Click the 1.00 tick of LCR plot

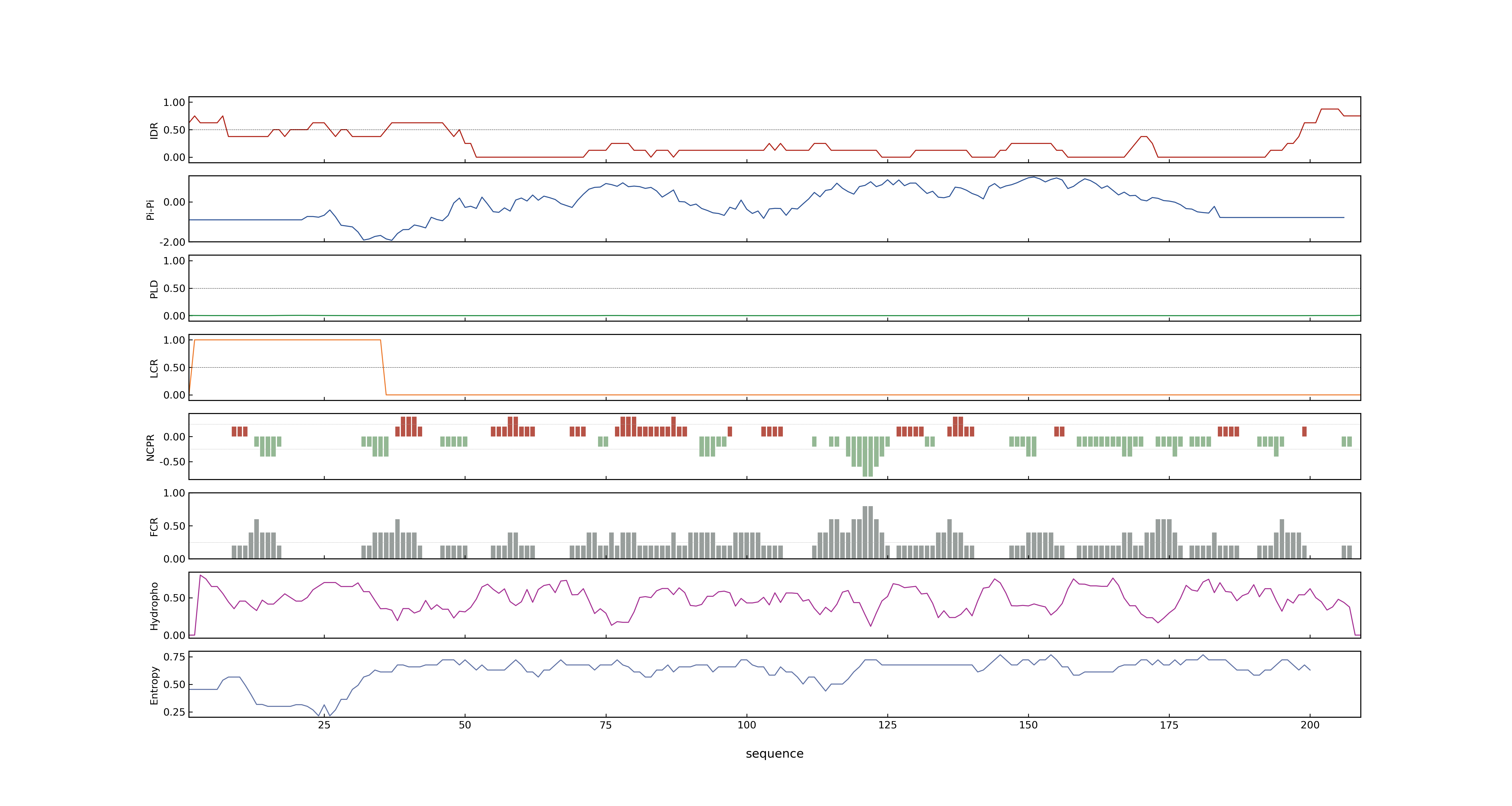pyautogui.click(x=174, y=340)
